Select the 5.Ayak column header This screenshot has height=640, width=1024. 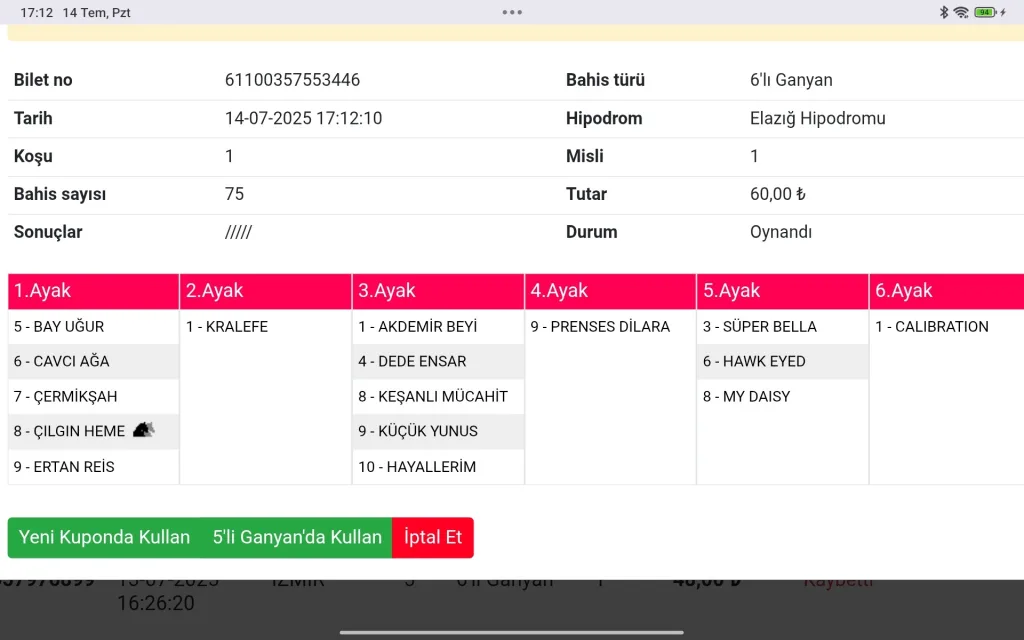coord(782,291)
